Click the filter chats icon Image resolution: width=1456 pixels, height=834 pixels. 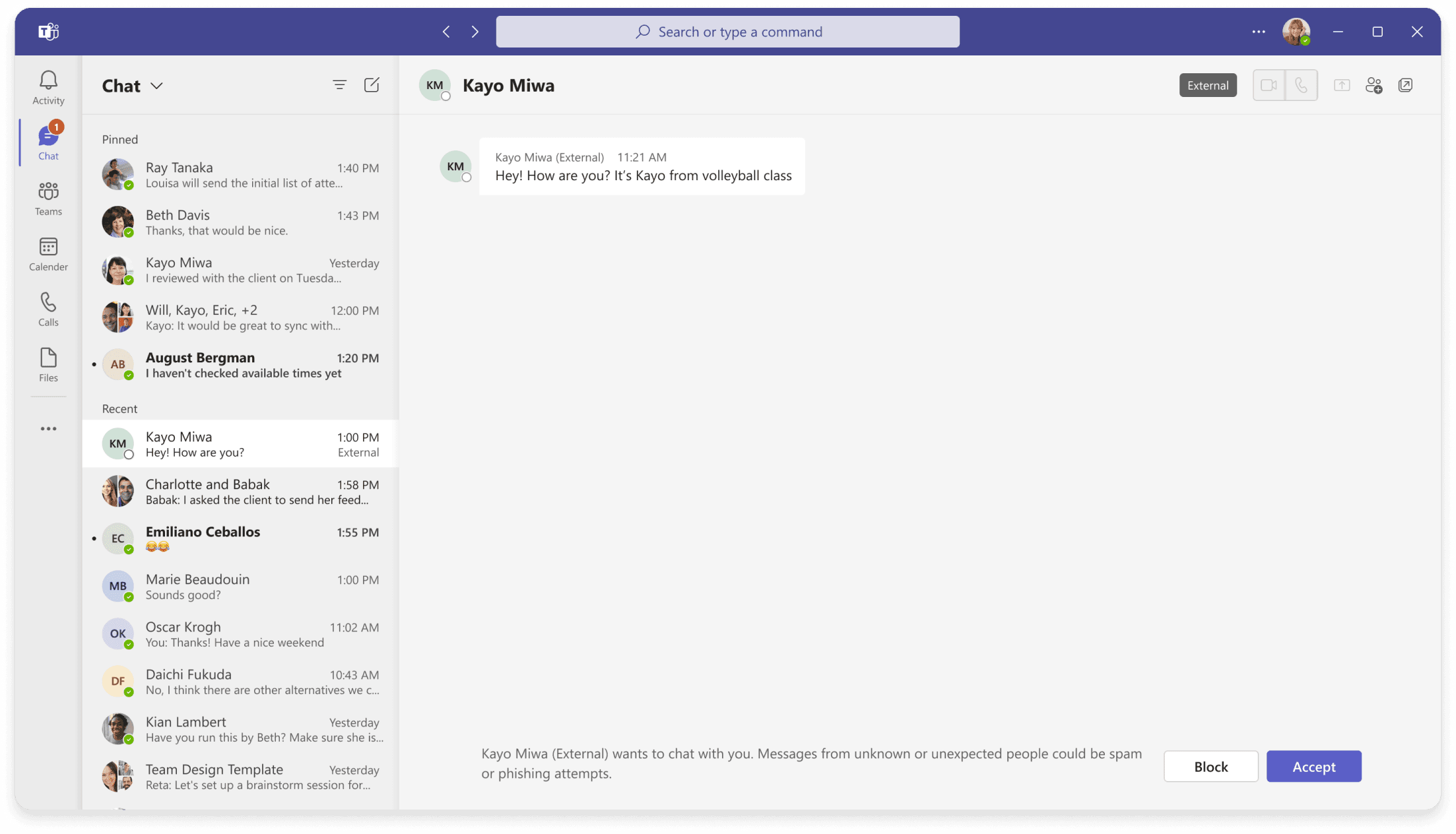click(339, 85)
